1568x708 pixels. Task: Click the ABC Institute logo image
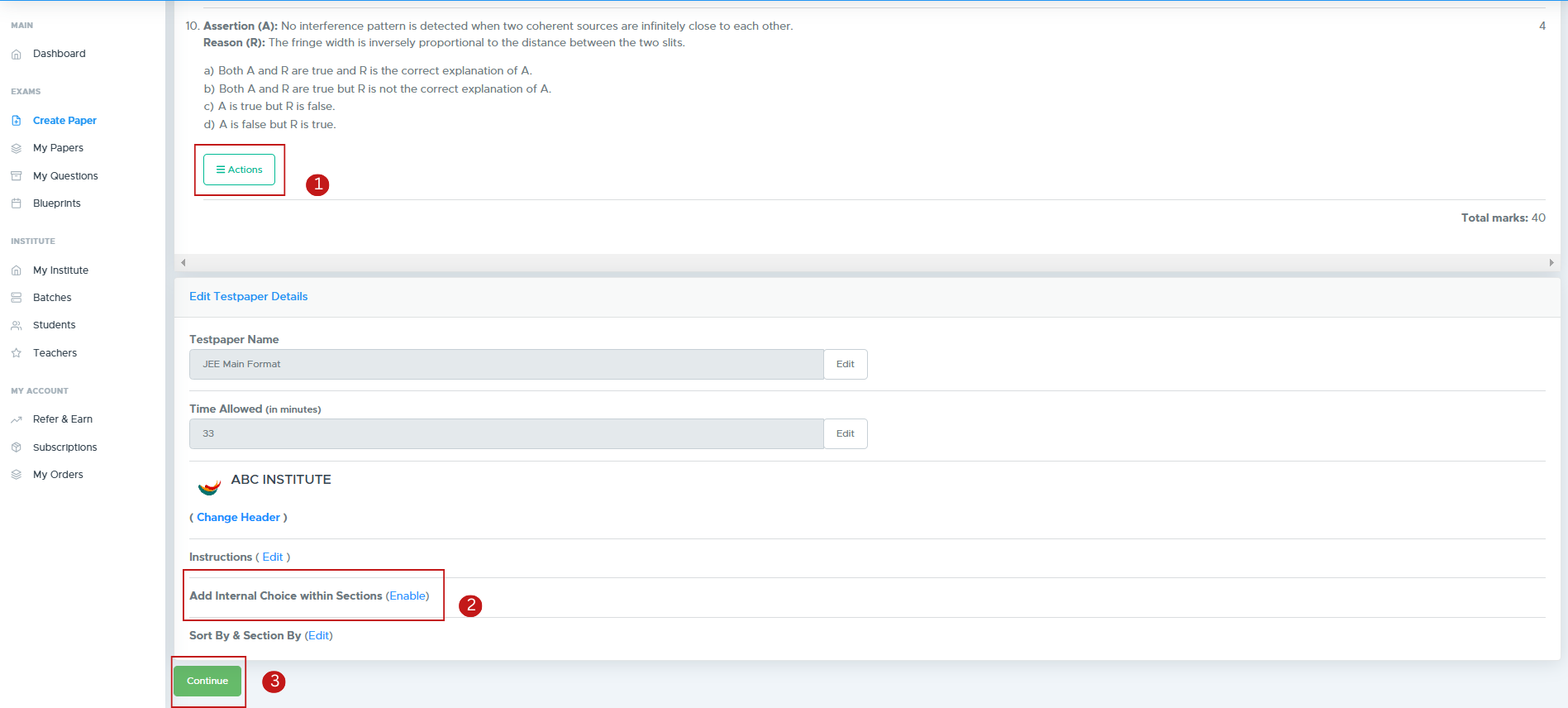point(209,486)
